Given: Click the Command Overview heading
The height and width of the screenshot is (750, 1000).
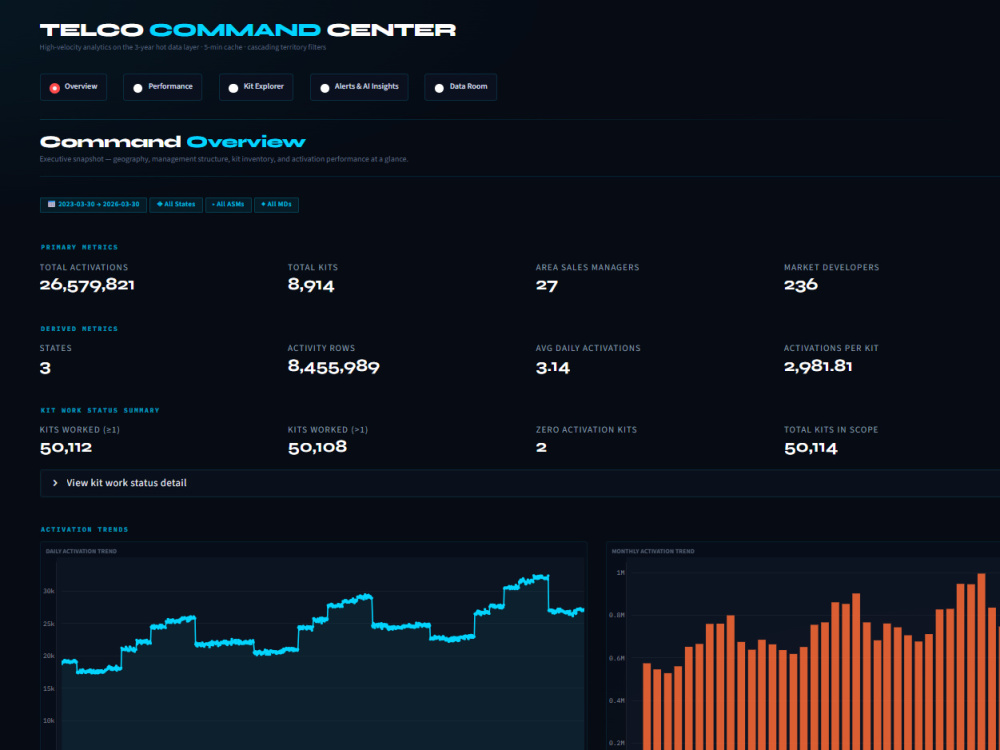Looking at the screenshot, I should click(x=173, y=142).
